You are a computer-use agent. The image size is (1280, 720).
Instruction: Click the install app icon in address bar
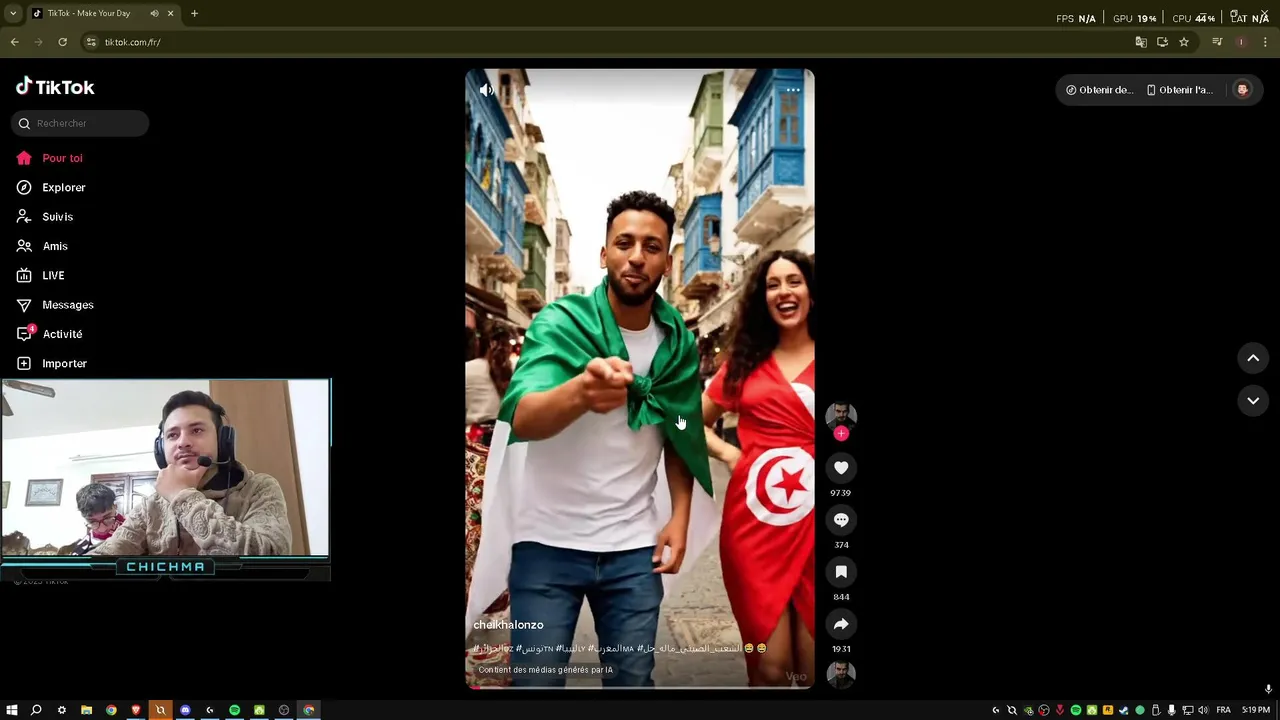point(1162,42)
